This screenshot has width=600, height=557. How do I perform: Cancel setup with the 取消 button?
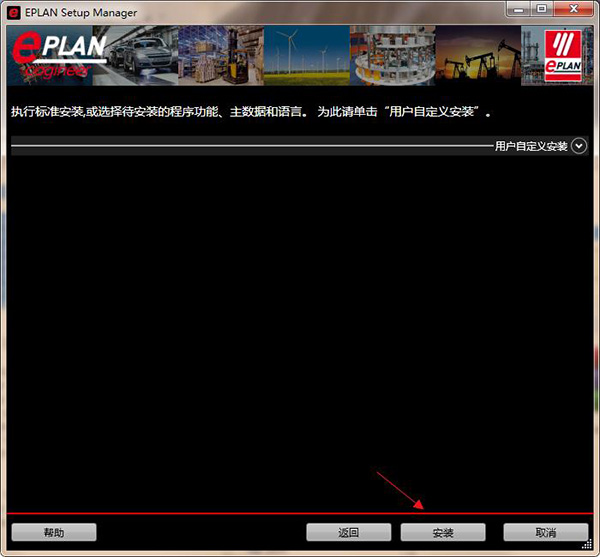pyautogui.click(x=545, y=532)
